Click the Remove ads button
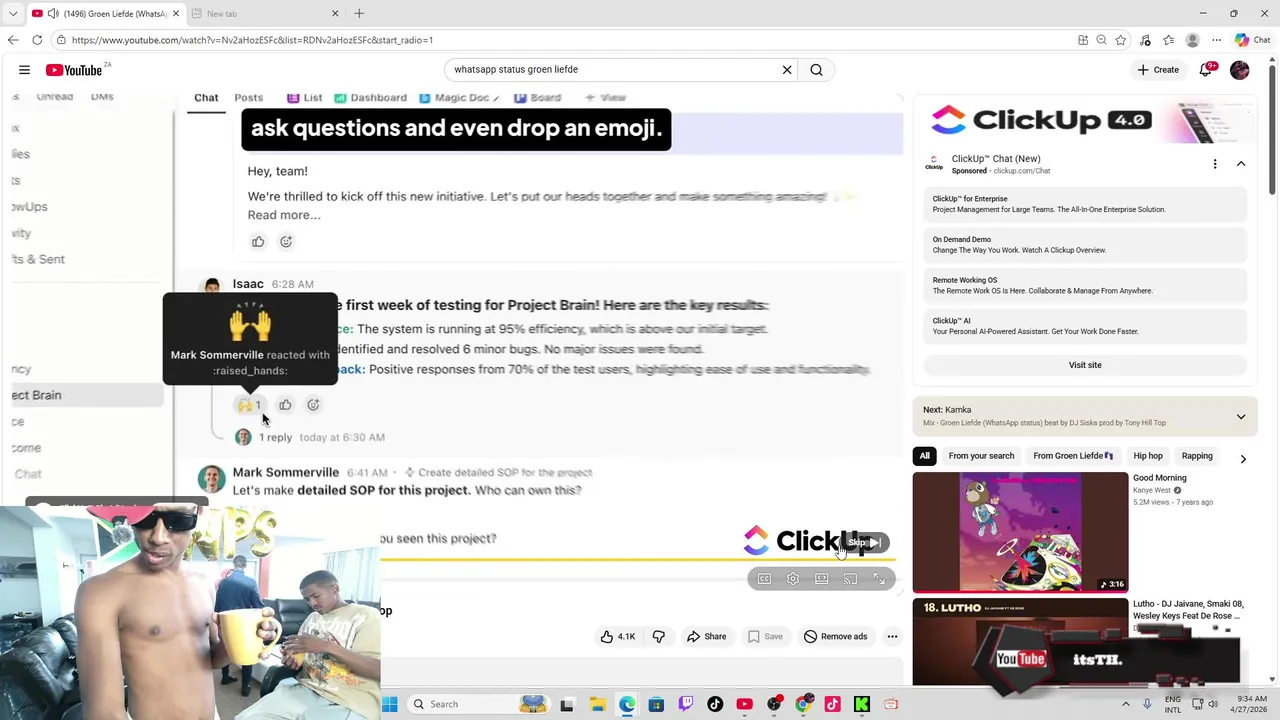This screenshot has height=720, width=1280. 835,636
